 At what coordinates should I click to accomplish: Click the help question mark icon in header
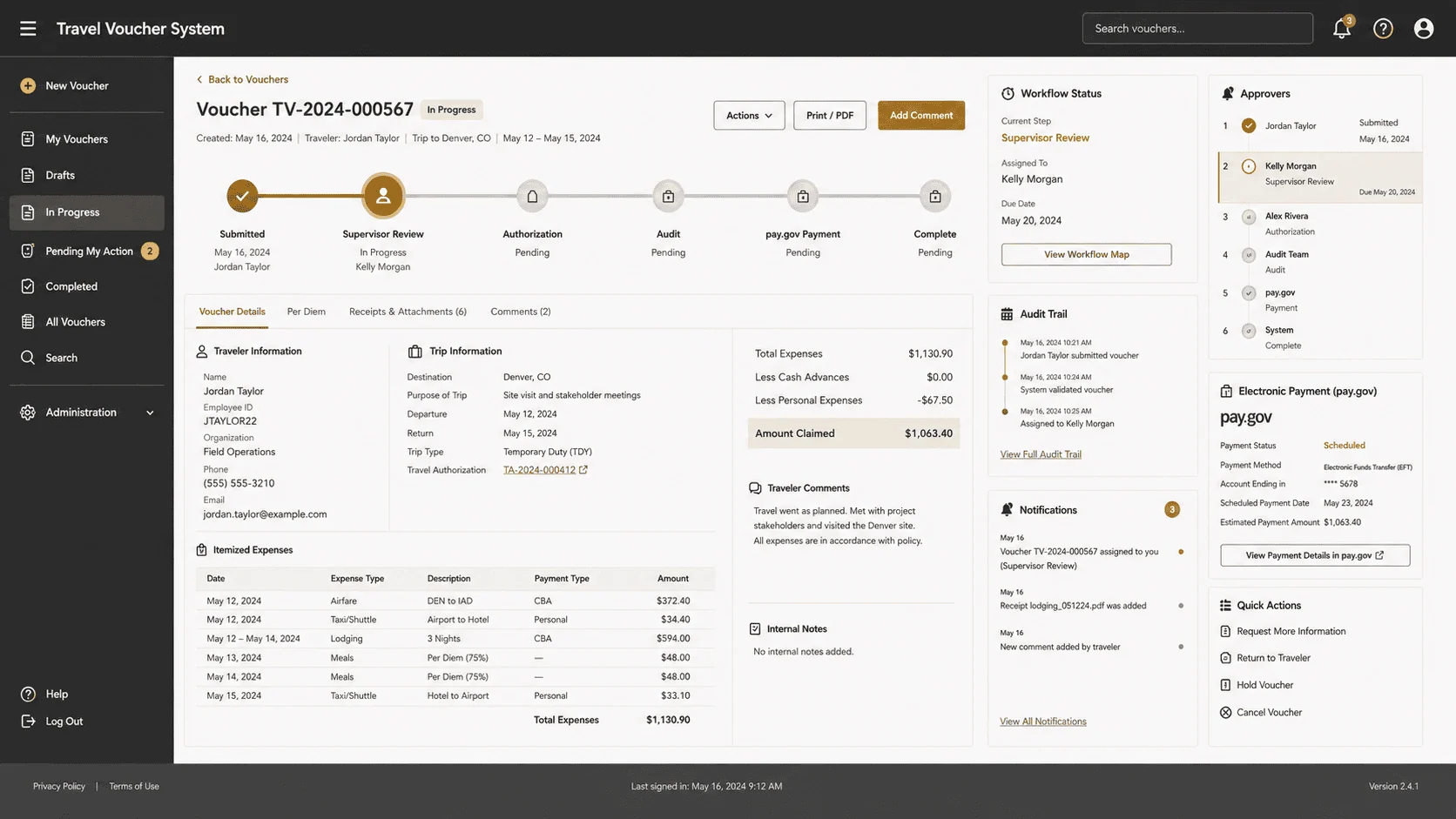[1383, 29]
